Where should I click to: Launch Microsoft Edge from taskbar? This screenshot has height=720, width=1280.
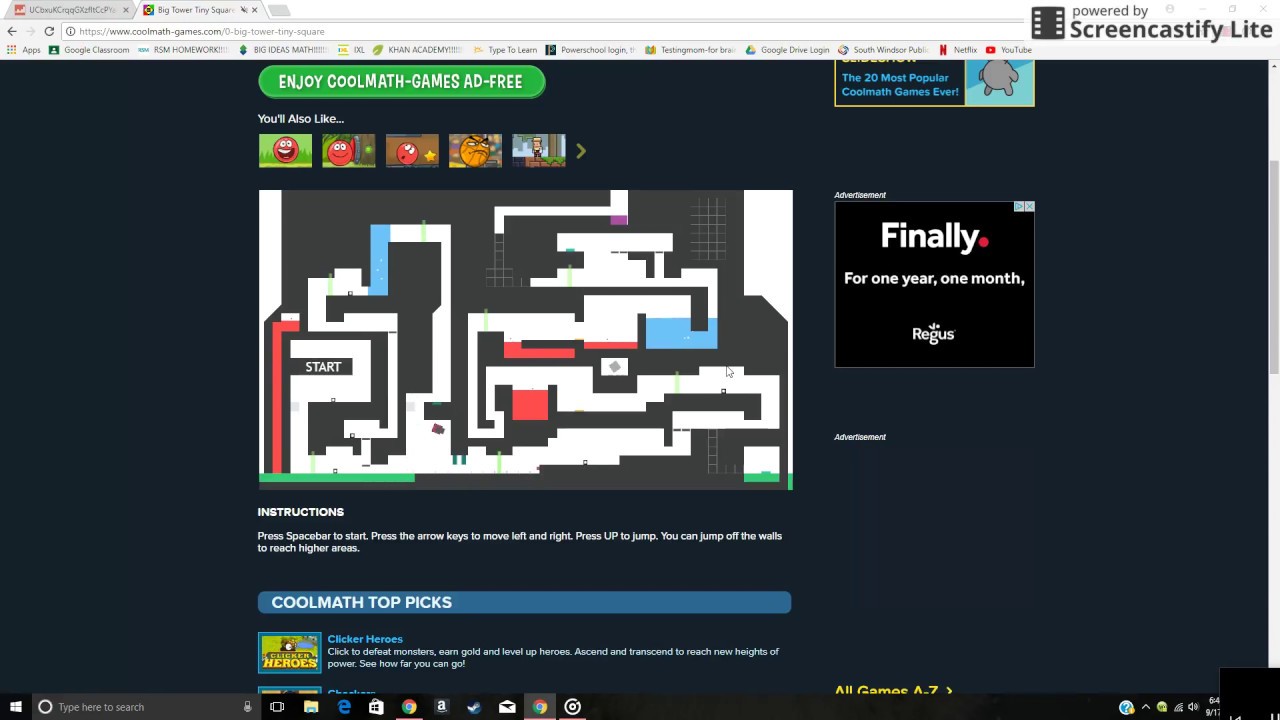tap(344, 707)
